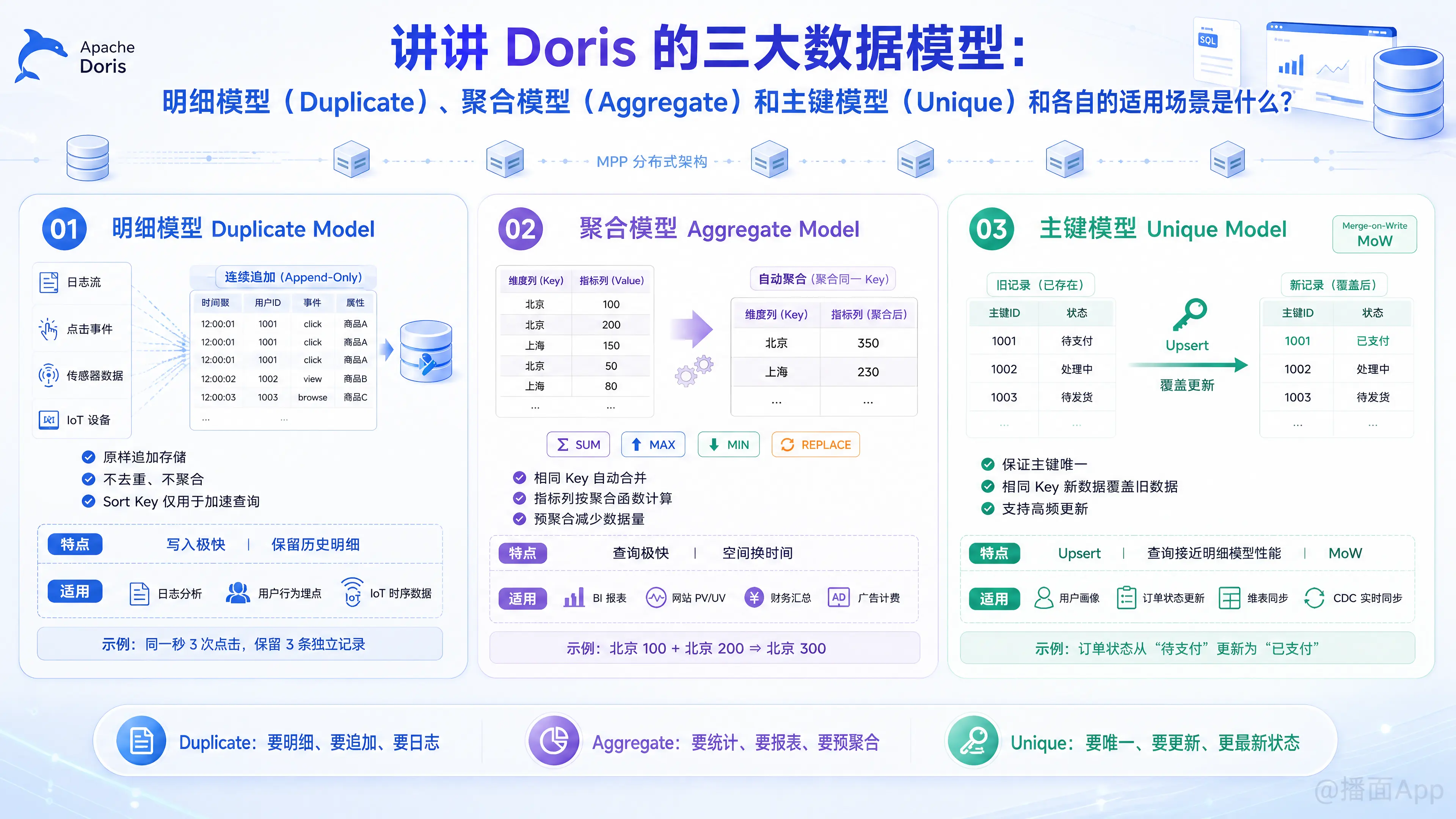Click the 350 aggregated value for 北京
Image resolution: width=1456 pixels, height=819 pixels.
868,343
